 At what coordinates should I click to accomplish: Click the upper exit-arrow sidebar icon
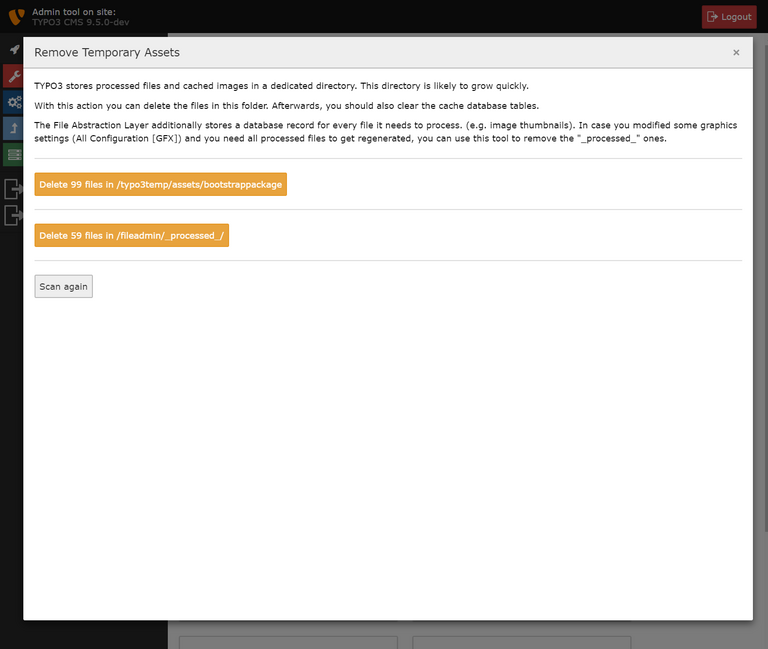(13, 188)
